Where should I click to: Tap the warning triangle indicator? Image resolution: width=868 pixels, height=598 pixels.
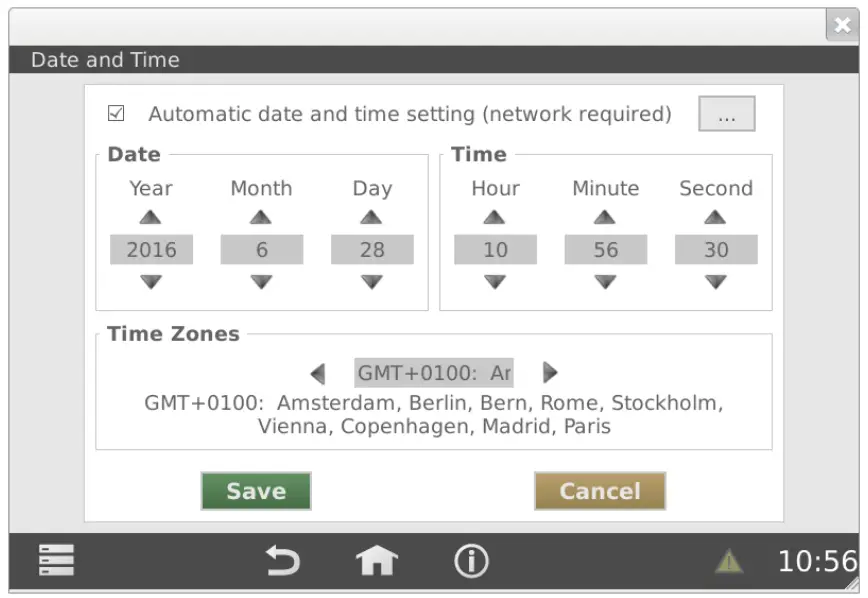pos(728,561)
